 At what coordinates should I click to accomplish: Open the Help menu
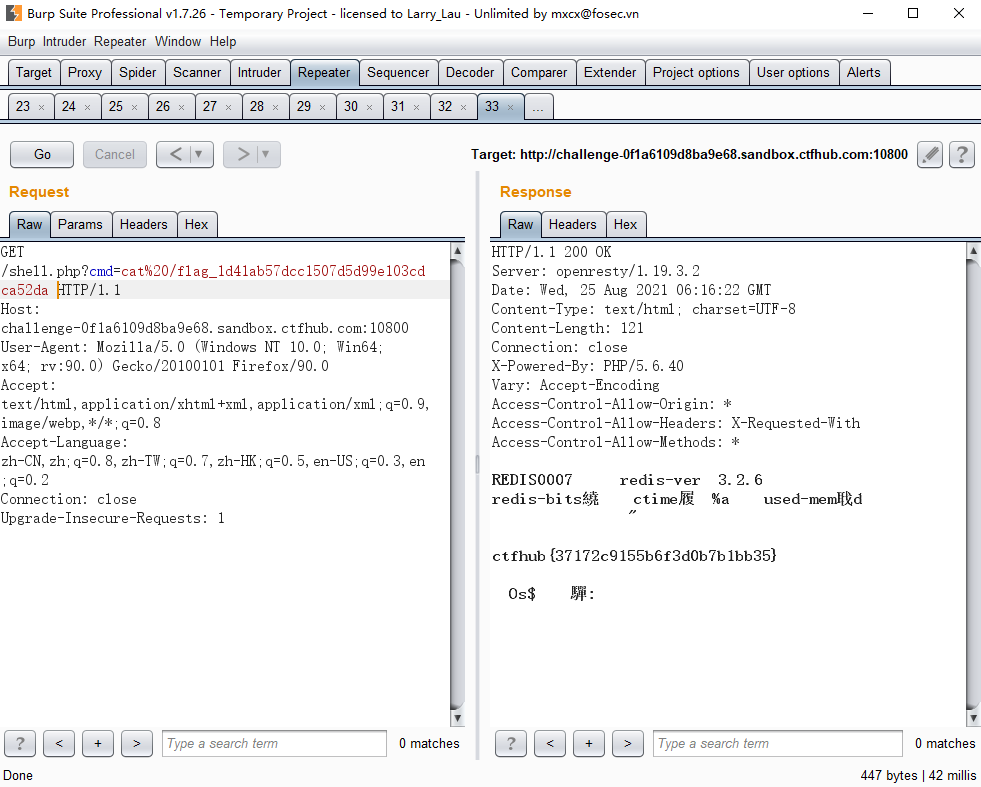coord(223,41)
